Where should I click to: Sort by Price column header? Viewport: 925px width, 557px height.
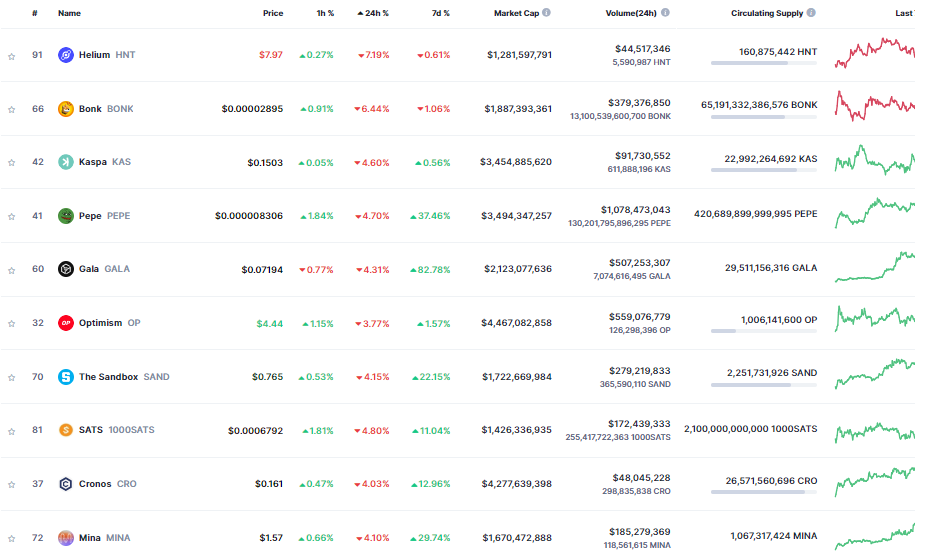273,13
